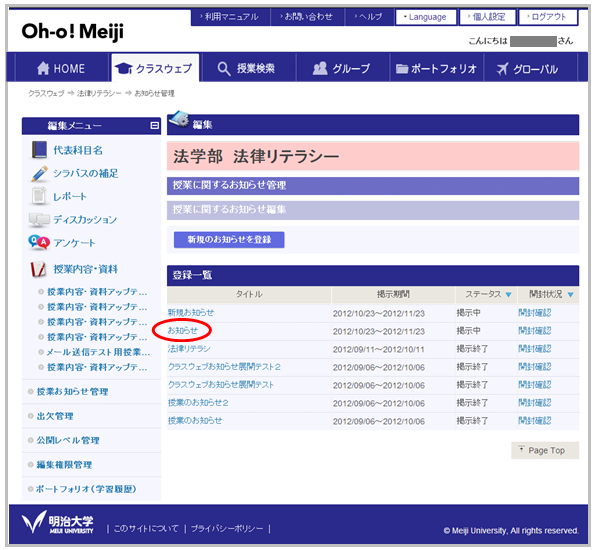
Task: Click the グローバル airplane icon
Action: point(502,69)
